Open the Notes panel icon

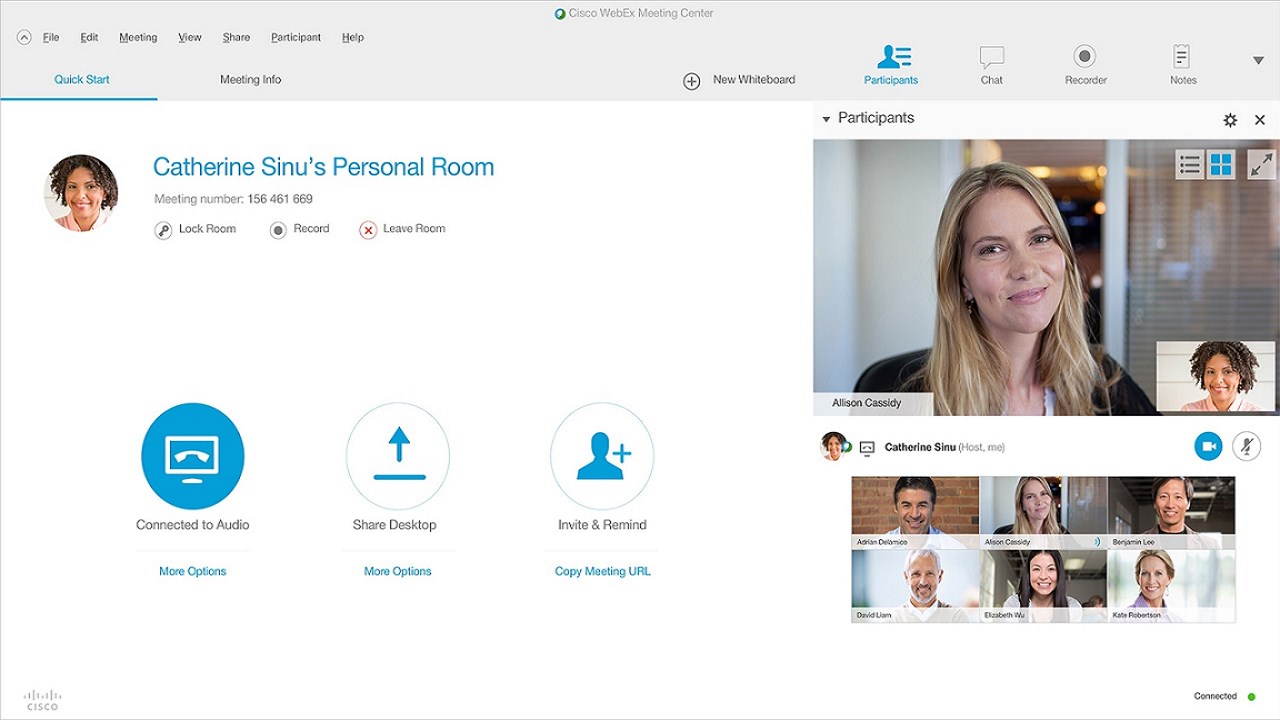[1182, 56]
